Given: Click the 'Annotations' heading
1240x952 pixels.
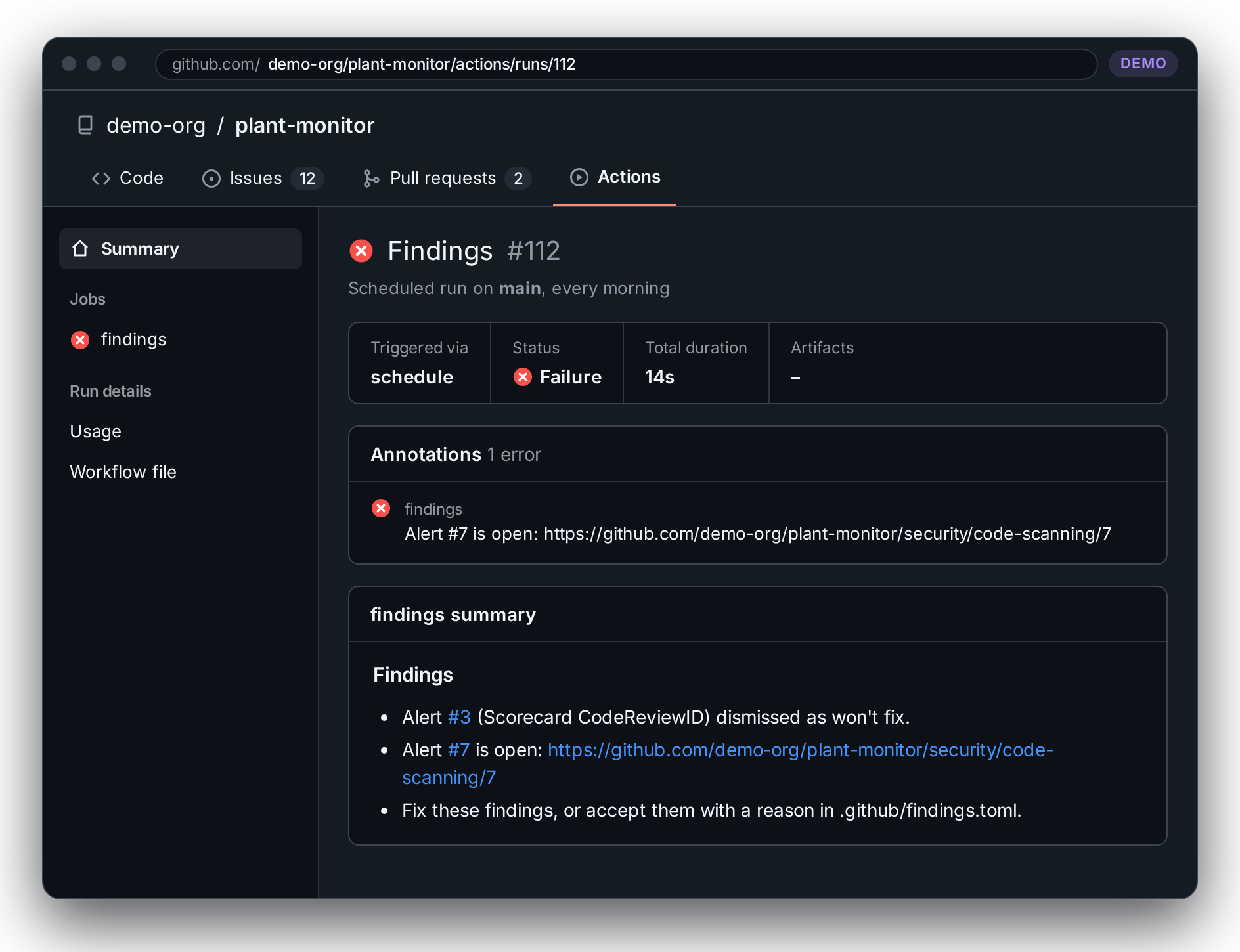Looking at the screenshot, I should pos(426,454).
